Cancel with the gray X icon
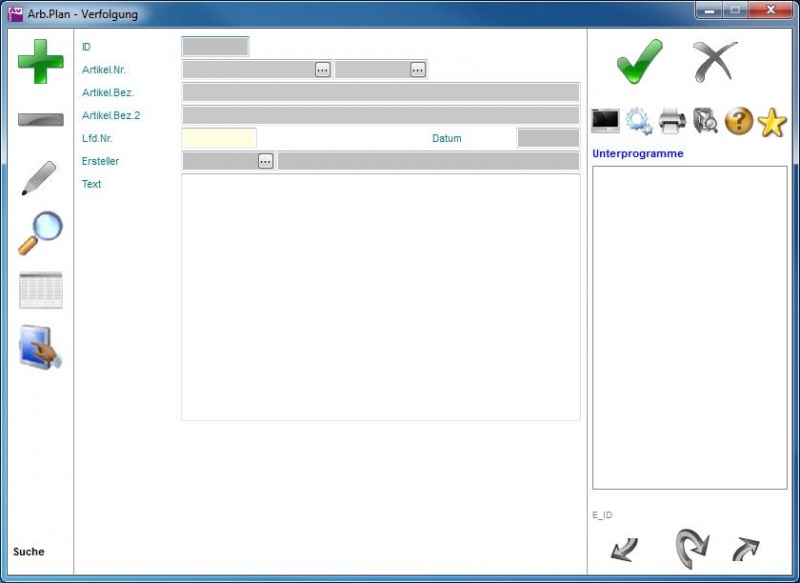This screenshot has width=800, height=583. pos(715,62)
